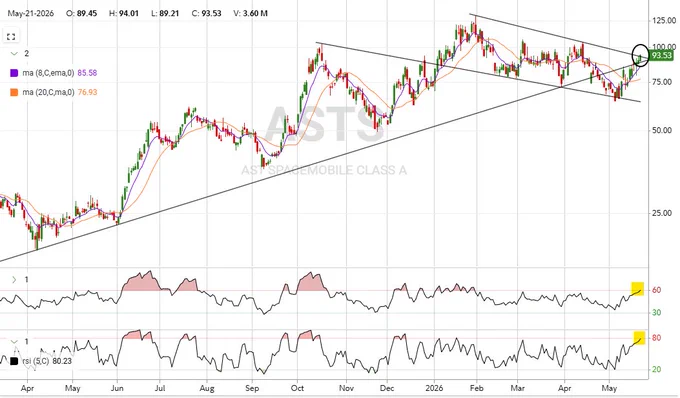
Task: Click the 85.58 EMA value
Action: (x=87, y=73)
